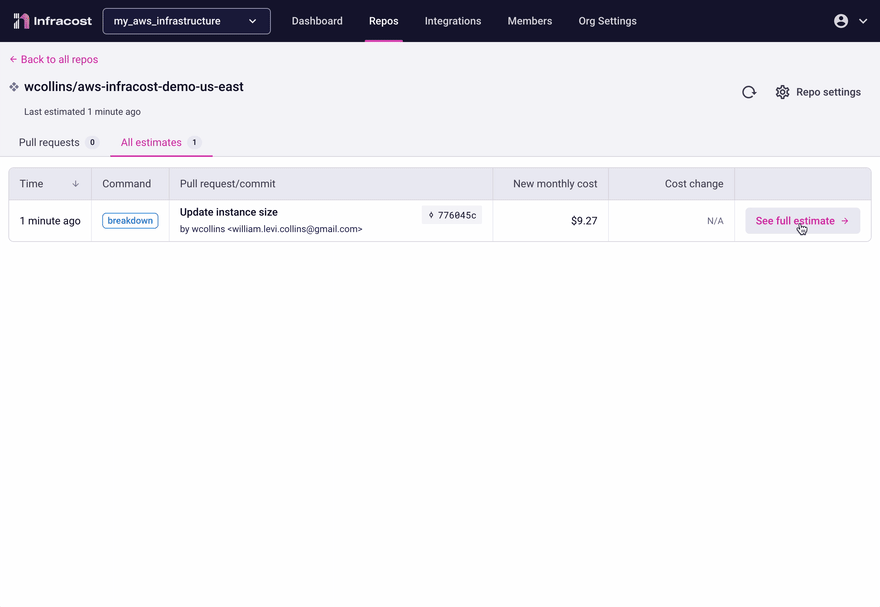Image resolution: width=880 pixels, height=607 pixels.
Task: Open Org Settings
Action: point(607,21)
